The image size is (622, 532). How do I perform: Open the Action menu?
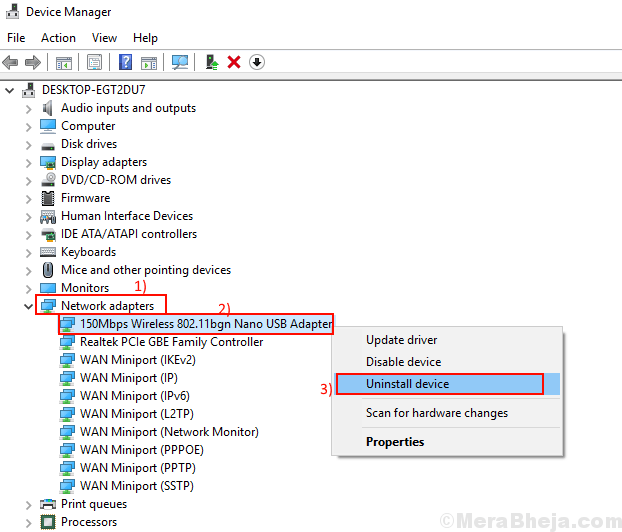coord(58,38)
